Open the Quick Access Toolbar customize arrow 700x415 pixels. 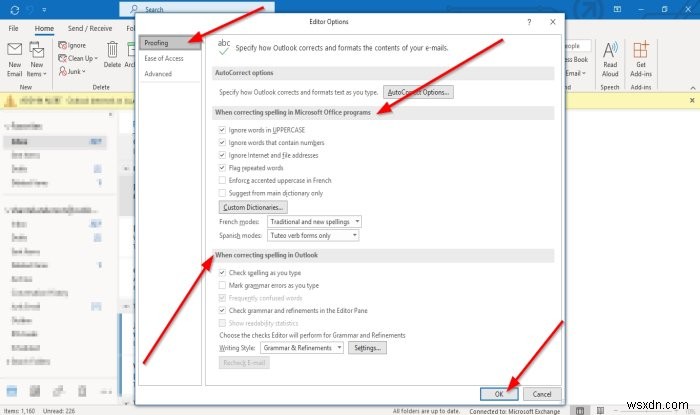tap(44, 9)
